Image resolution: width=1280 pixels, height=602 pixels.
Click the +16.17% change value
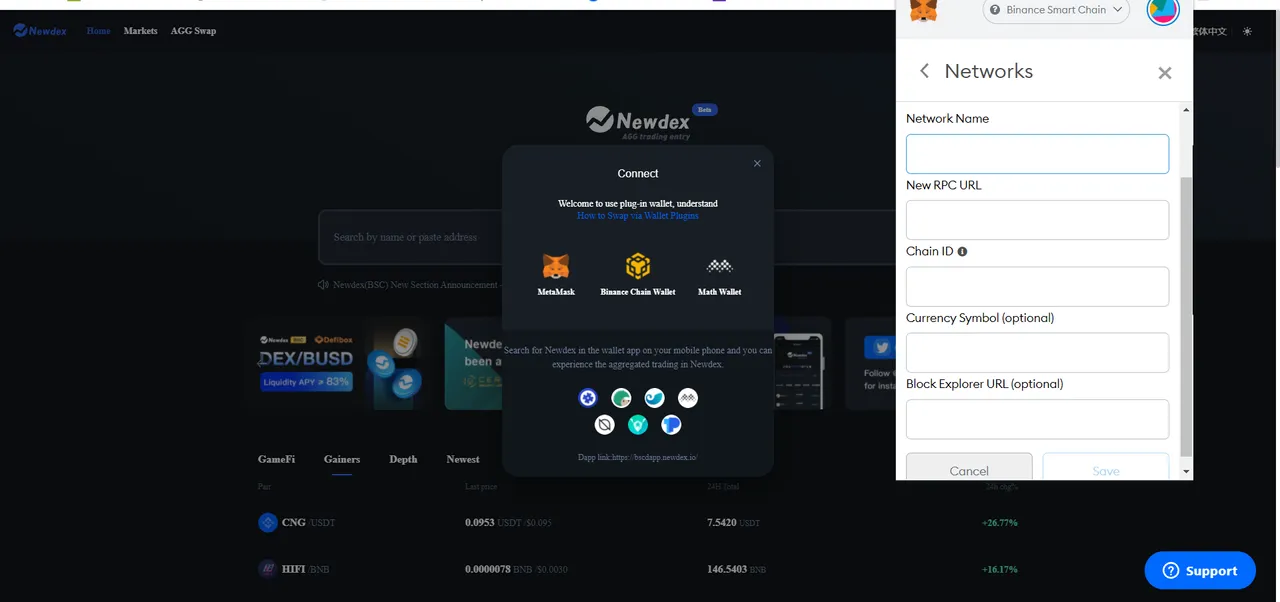point(1000,569)
